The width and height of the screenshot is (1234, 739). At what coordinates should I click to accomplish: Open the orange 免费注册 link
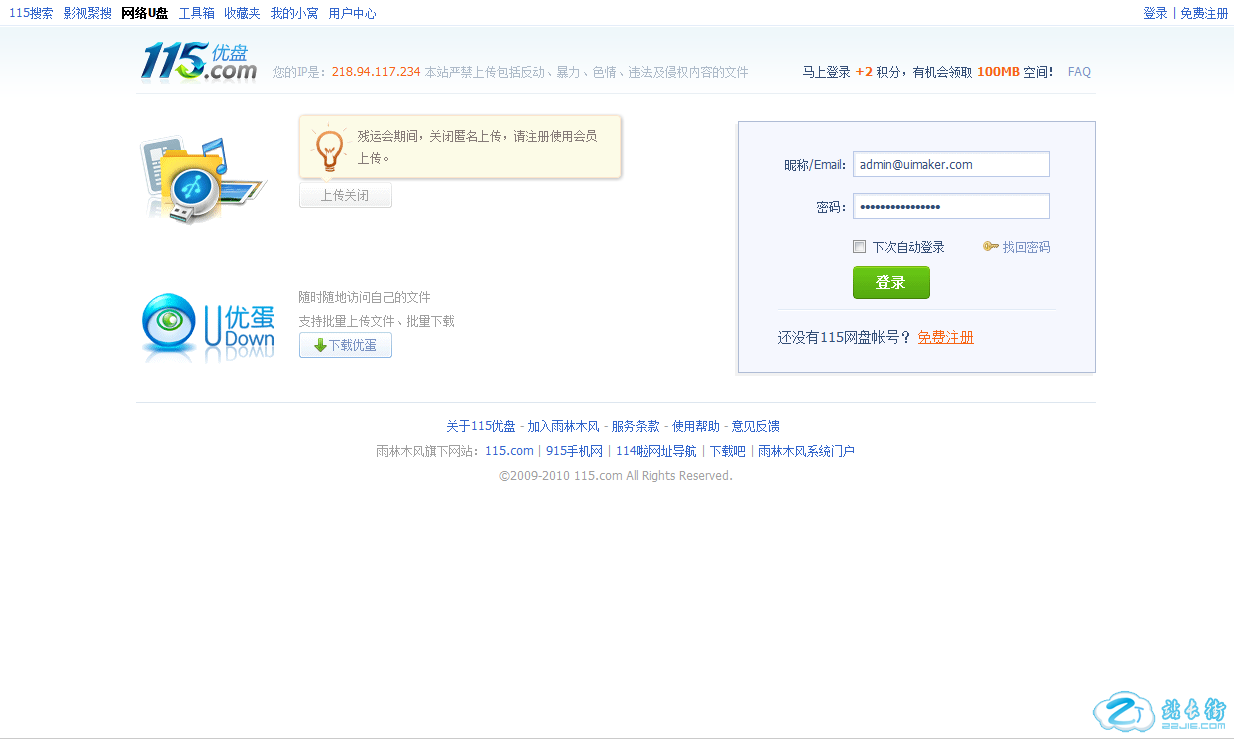(x=945, y=337)
